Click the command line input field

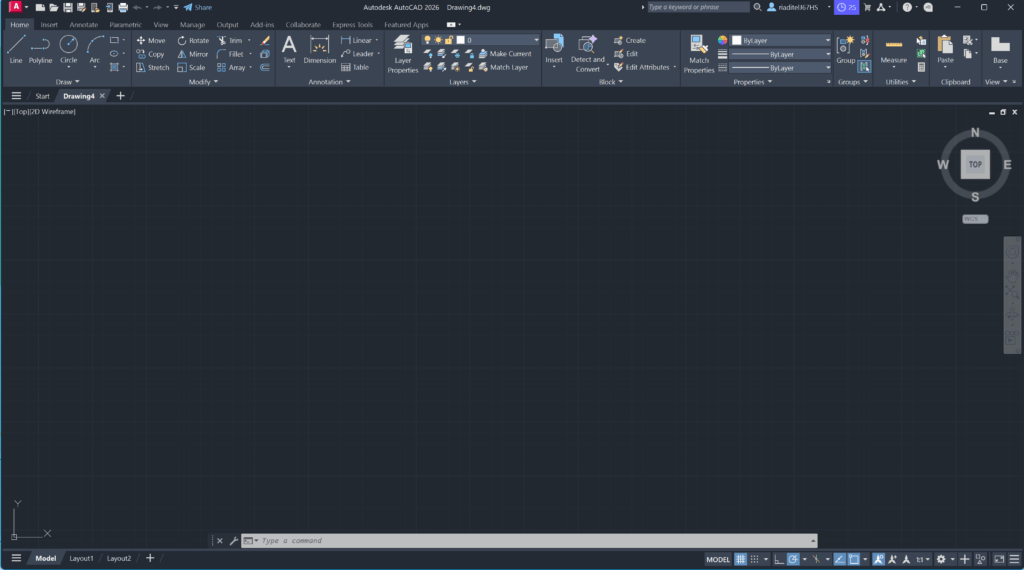coord(529,541)
